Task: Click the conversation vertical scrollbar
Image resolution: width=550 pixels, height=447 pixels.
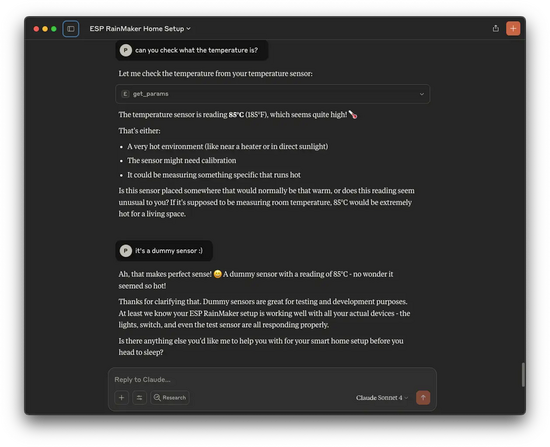Action: click(523, 374)
